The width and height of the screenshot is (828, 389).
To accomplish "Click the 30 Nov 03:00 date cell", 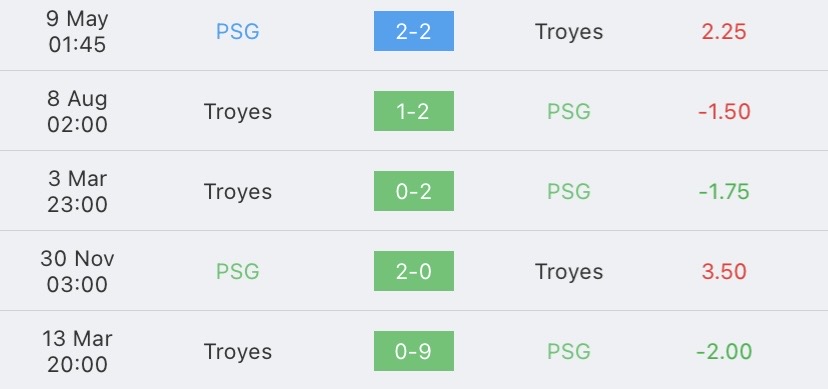I will (x=77, y=271).
